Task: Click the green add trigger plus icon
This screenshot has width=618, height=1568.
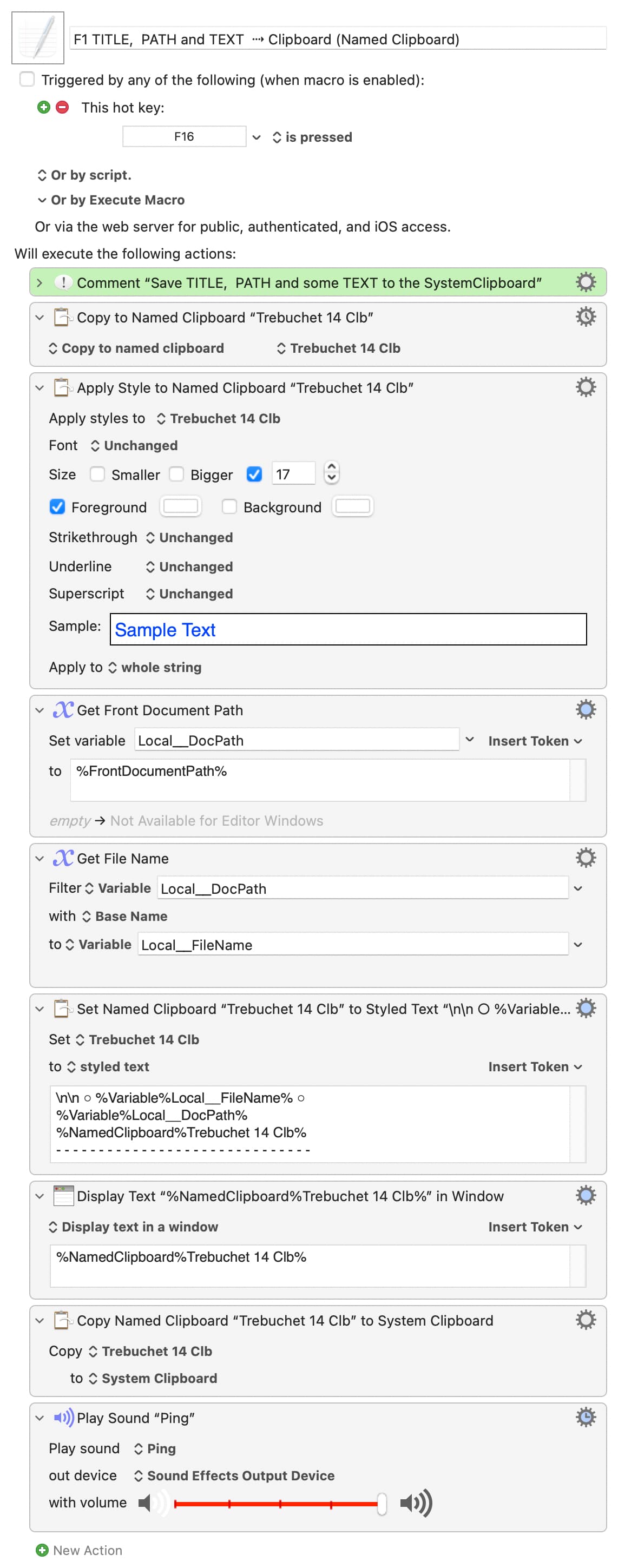Action: tap(43, 107)
